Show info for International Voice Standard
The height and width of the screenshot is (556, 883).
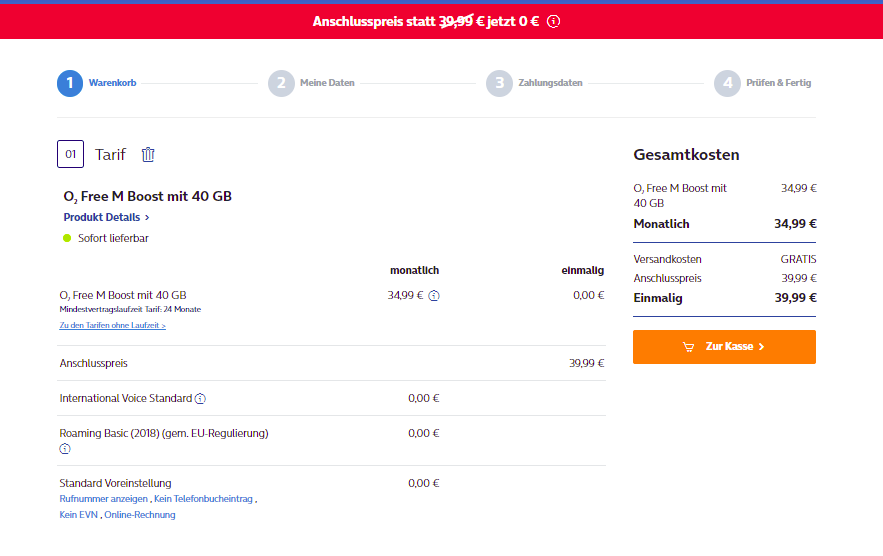coord(200,399)
